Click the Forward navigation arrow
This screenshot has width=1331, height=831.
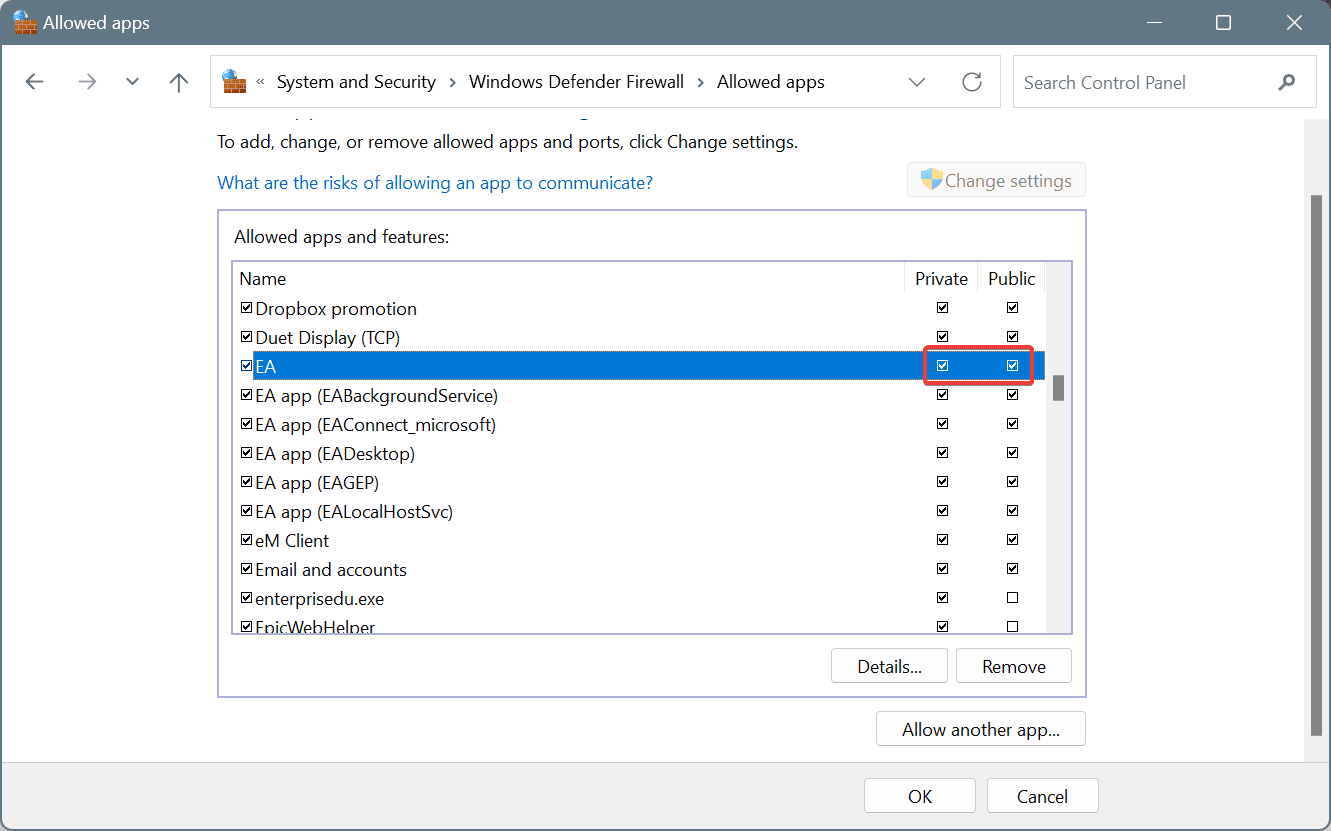[x=87, y=82]
